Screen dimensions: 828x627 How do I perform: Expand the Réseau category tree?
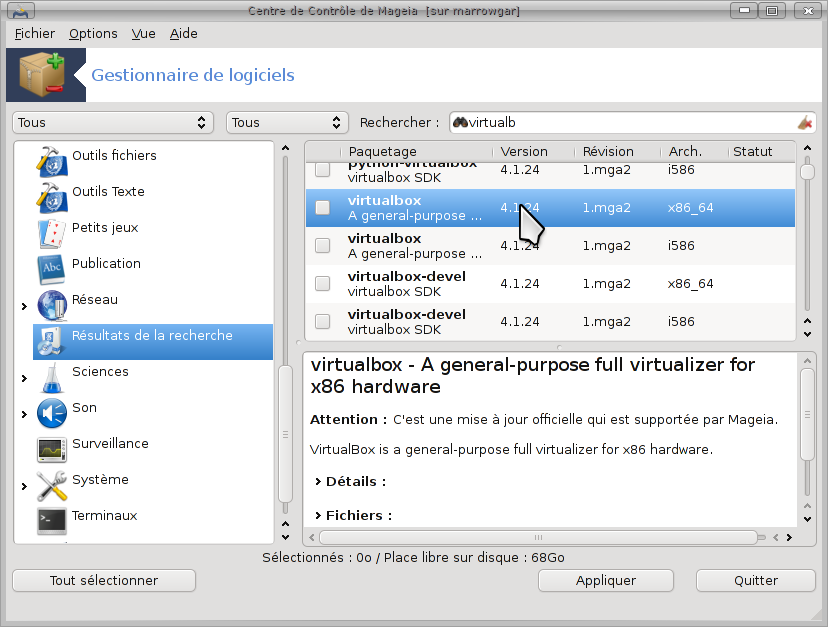tap(24, 306)
